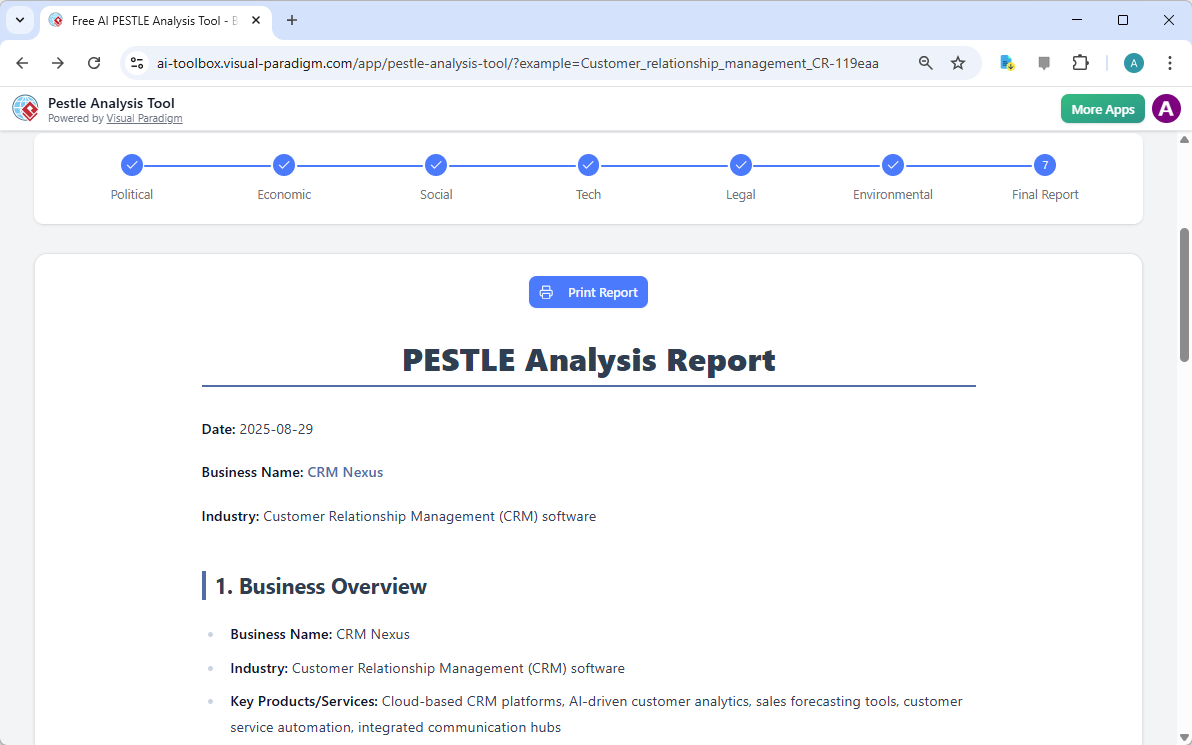This screenshot has width=1192, height=745.
Task: Go back using the back arrow
Action: [22, 62]
